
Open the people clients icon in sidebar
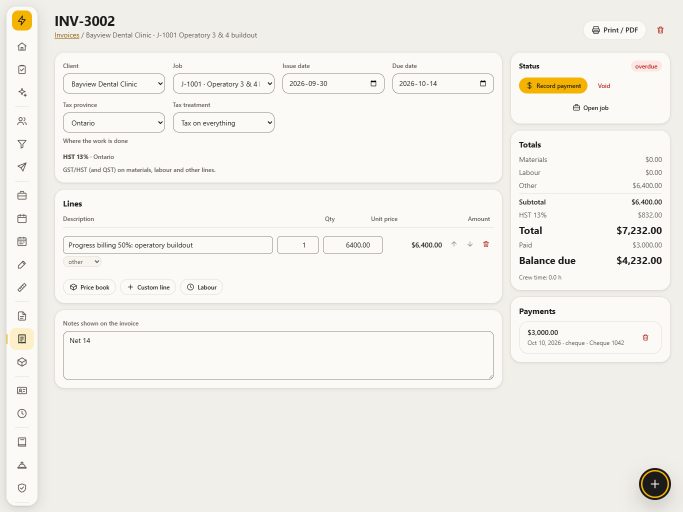coord(22,121)
